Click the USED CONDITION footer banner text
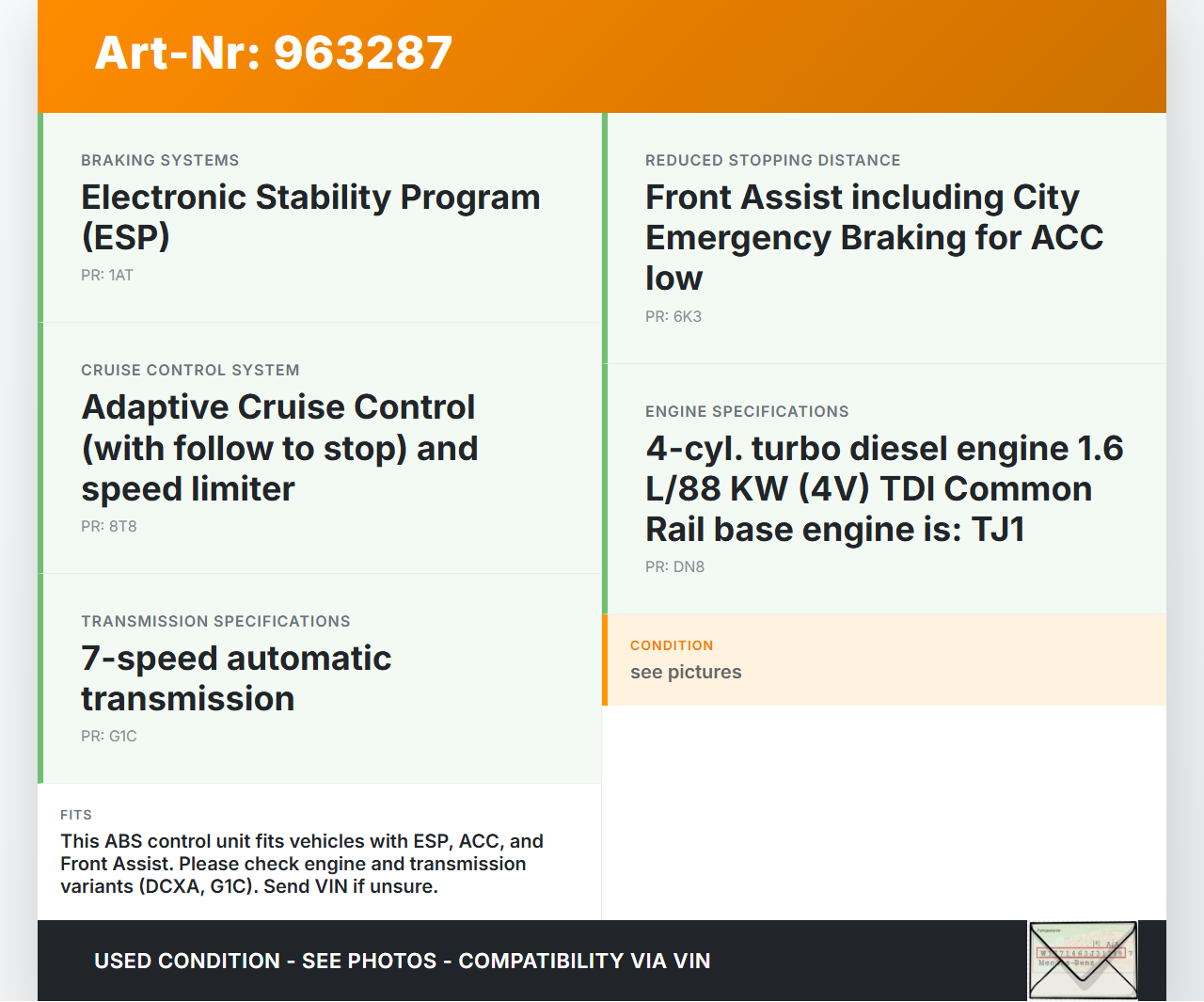 click(x=402, y=961)
